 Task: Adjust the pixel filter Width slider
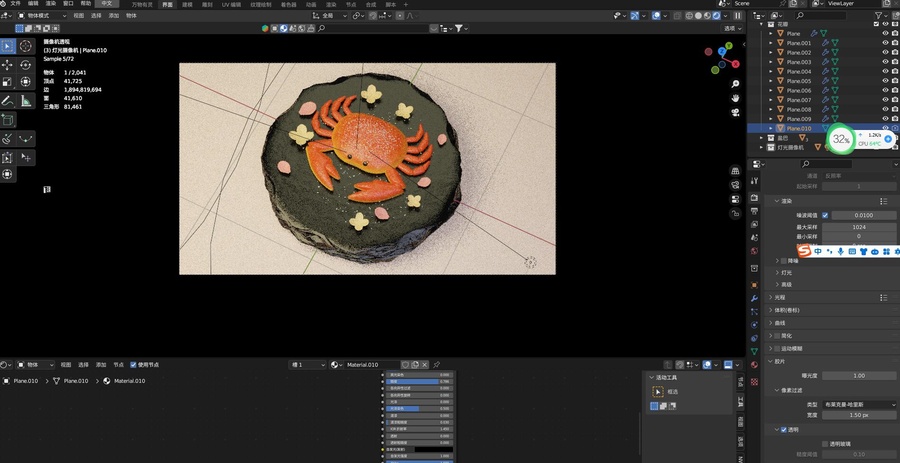point(859,415)
